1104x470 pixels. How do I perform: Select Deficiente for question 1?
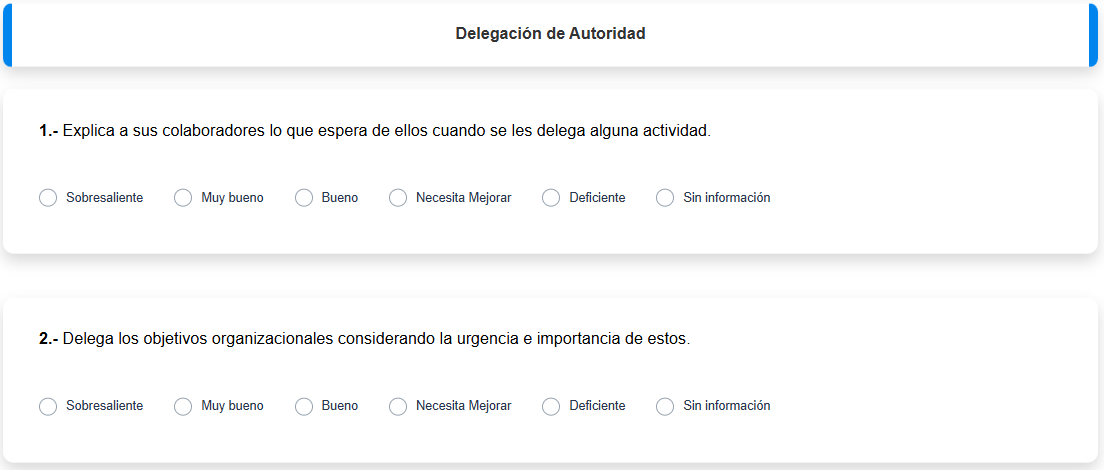pyautogui.click(x=551, y=198)
